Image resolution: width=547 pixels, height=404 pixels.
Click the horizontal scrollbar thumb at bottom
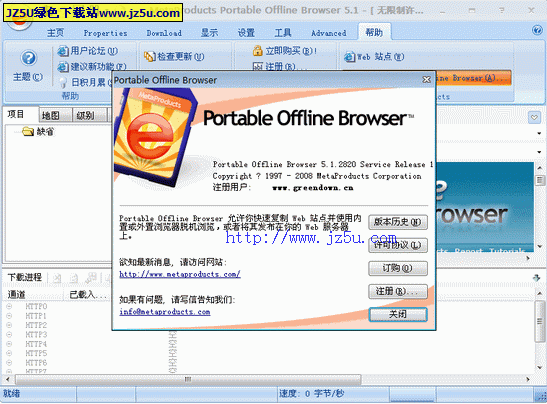pyautogui.click(x=188, y=379)
